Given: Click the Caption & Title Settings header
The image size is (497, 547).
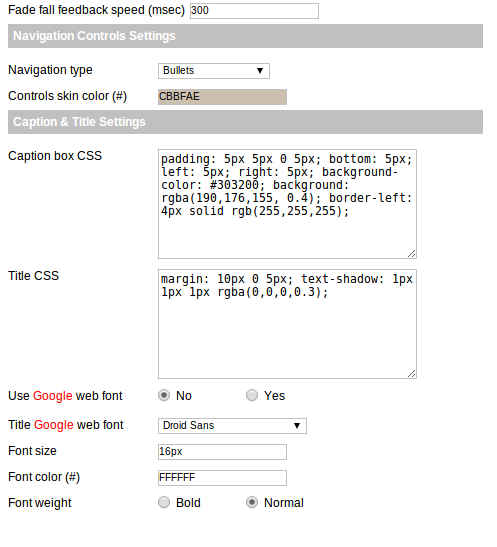Looking at the screenshot, I should click(x=245, y=122).
